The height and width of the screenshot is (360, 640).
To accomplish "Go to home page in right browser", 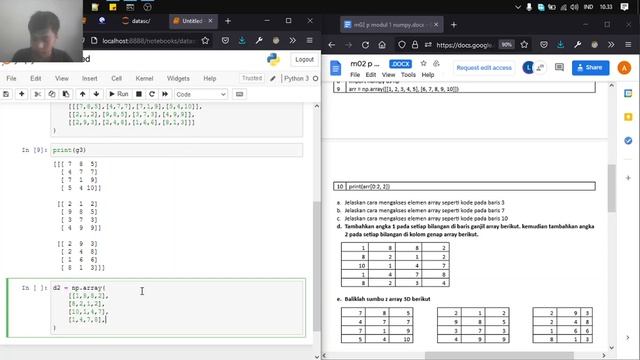I will point(382,45).
